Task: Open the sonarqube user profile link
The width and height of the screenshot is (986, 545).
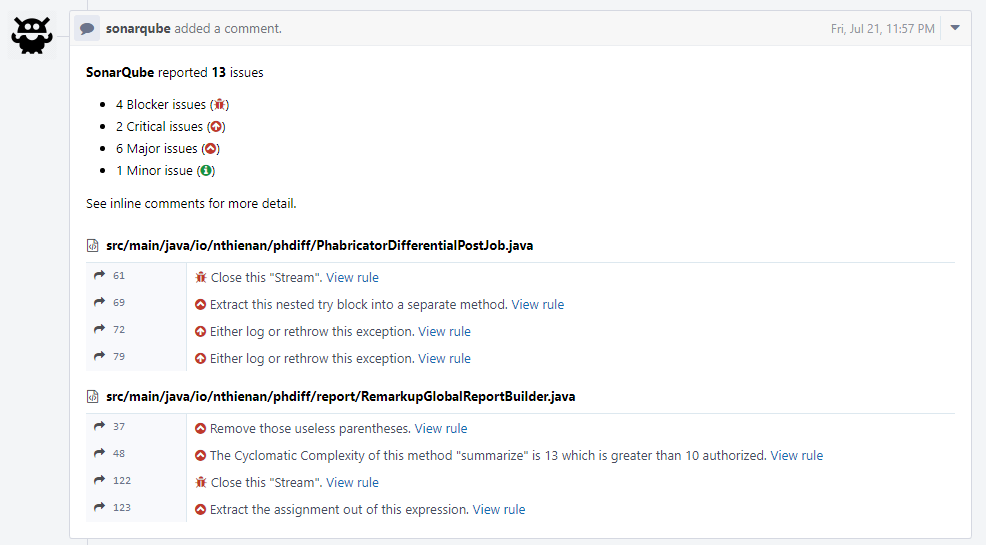Action: point(138,28)
